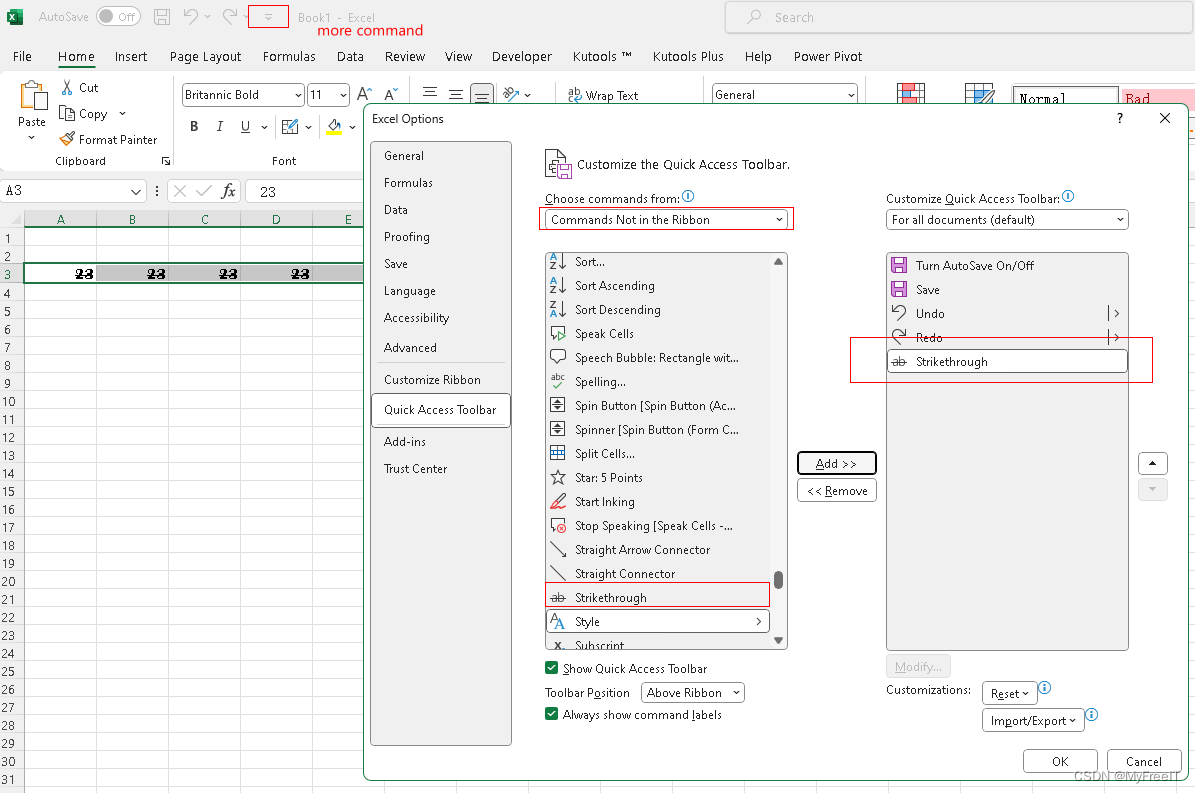Click the Cut scissors icon

(67, 88)
